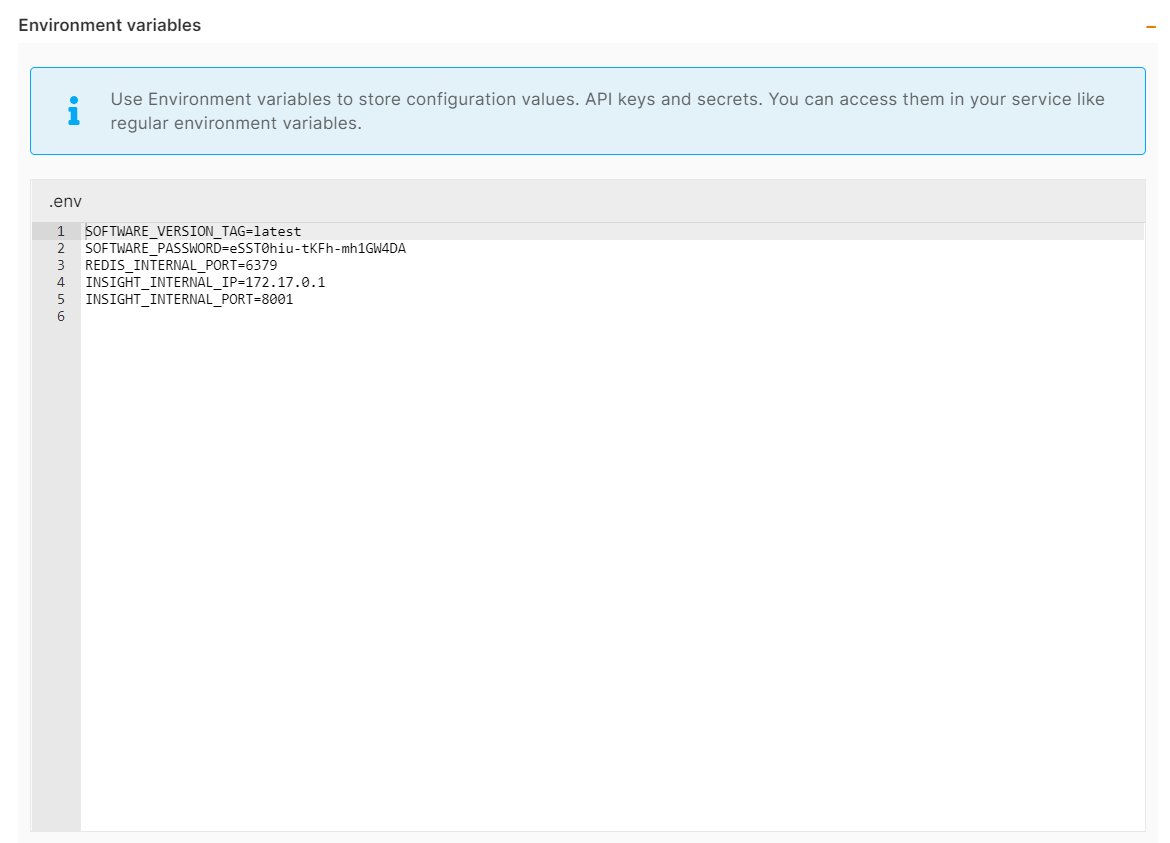The height and width of the screenshot is (843, 1170).
Task: Click the info banner description text
Action: [x=600, y=111]
